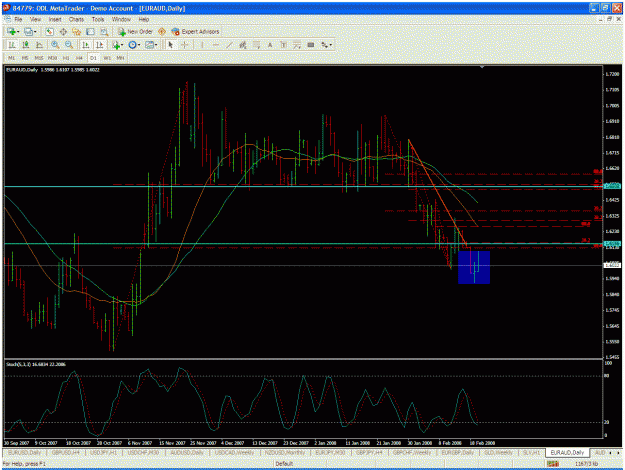
Task: Switch to the USDCAD,Weekly chart tab
Action: (x=234, y=453)
